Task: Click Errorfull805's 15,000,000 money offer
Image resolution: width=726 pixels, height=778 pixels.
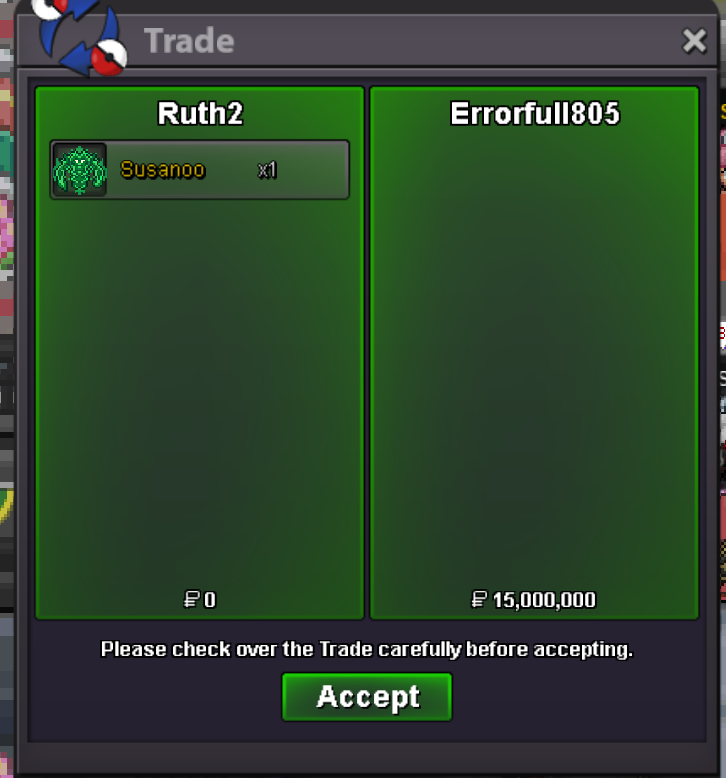Action: (543, 599)
